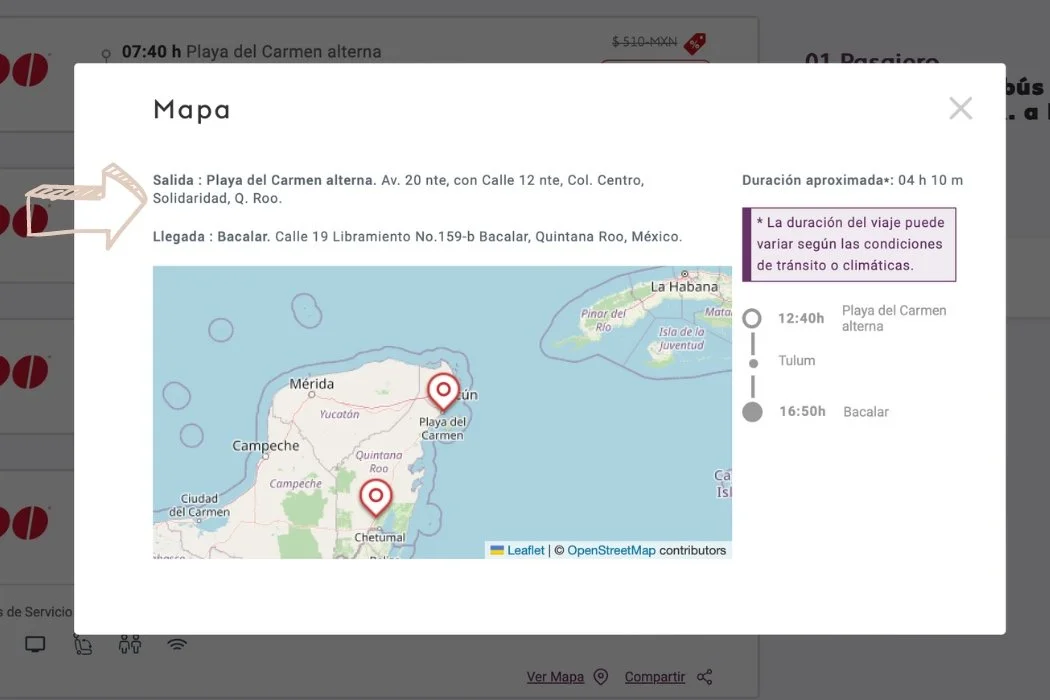Click the Ver Mapa link
Viewport: 1050px width, 700px height.
555,677
